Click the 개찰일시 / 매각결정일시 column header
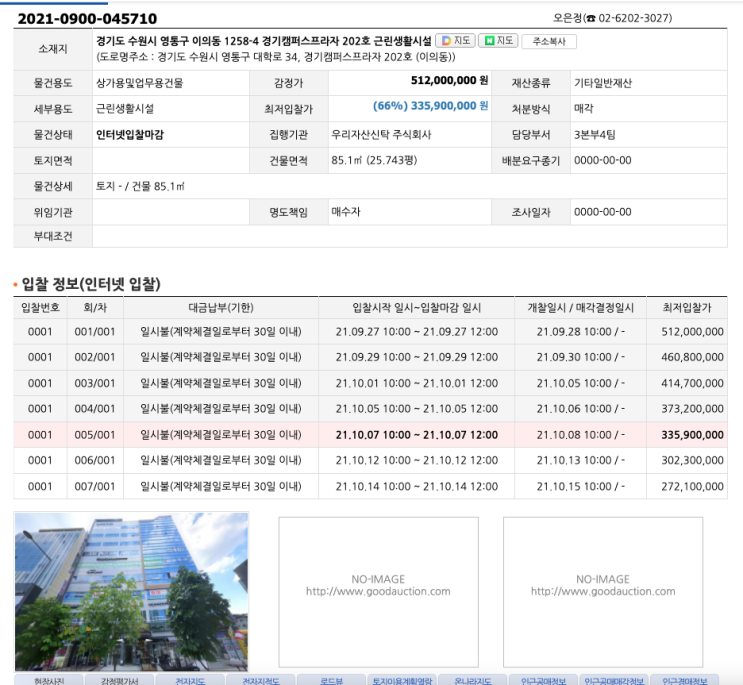Image resolution: width=743 pixels, height=685 pixels. tap(580, 308)
